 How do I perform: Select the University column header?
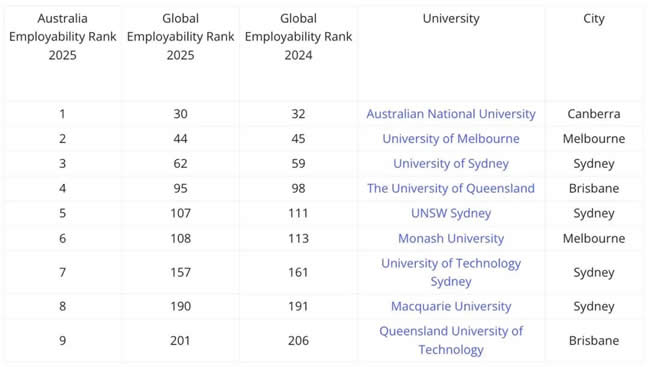(451, 18)
